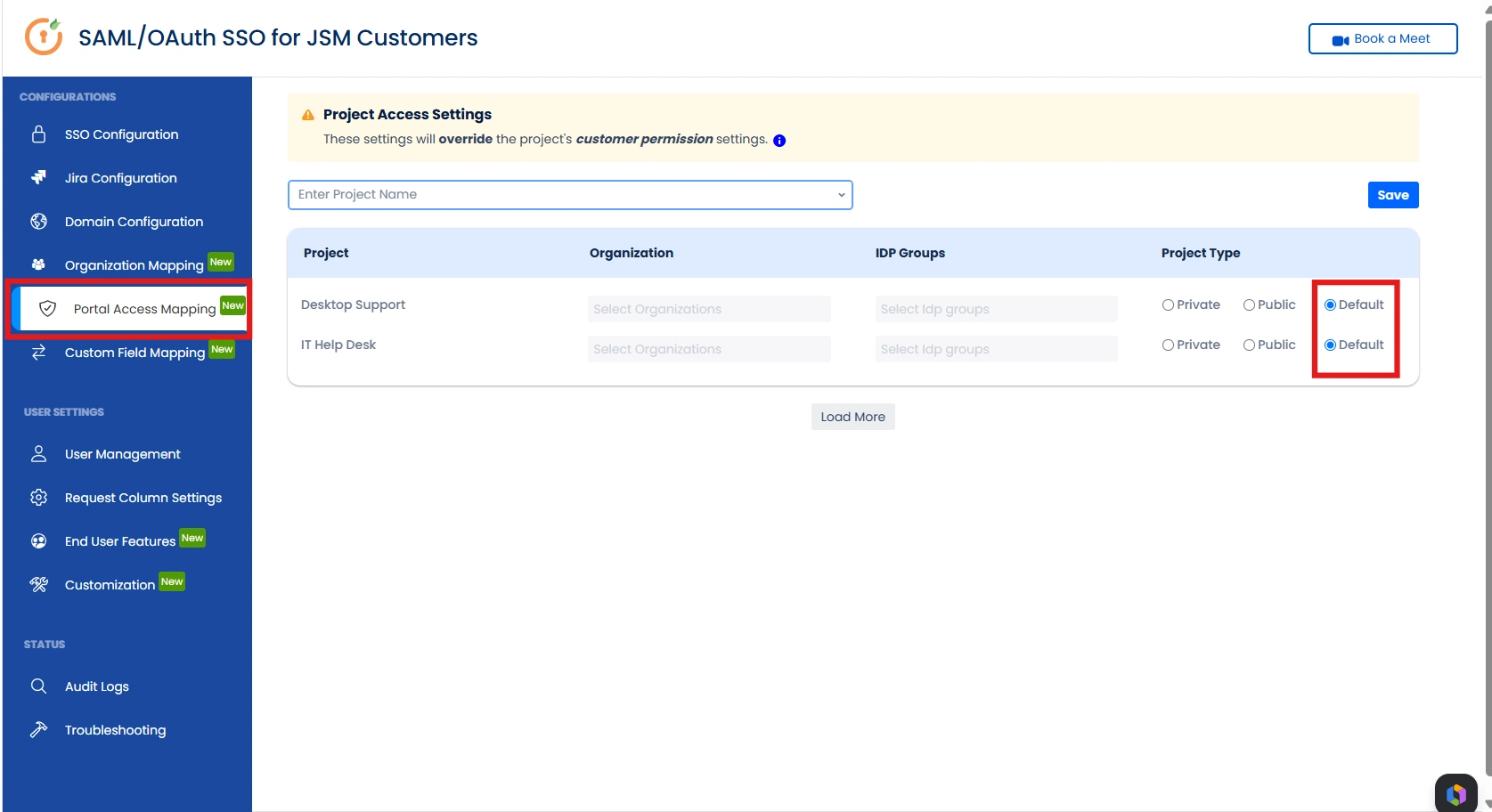Open User Management settings
1492x812 pixels.
pyautogui.click(x=123, y=454)
